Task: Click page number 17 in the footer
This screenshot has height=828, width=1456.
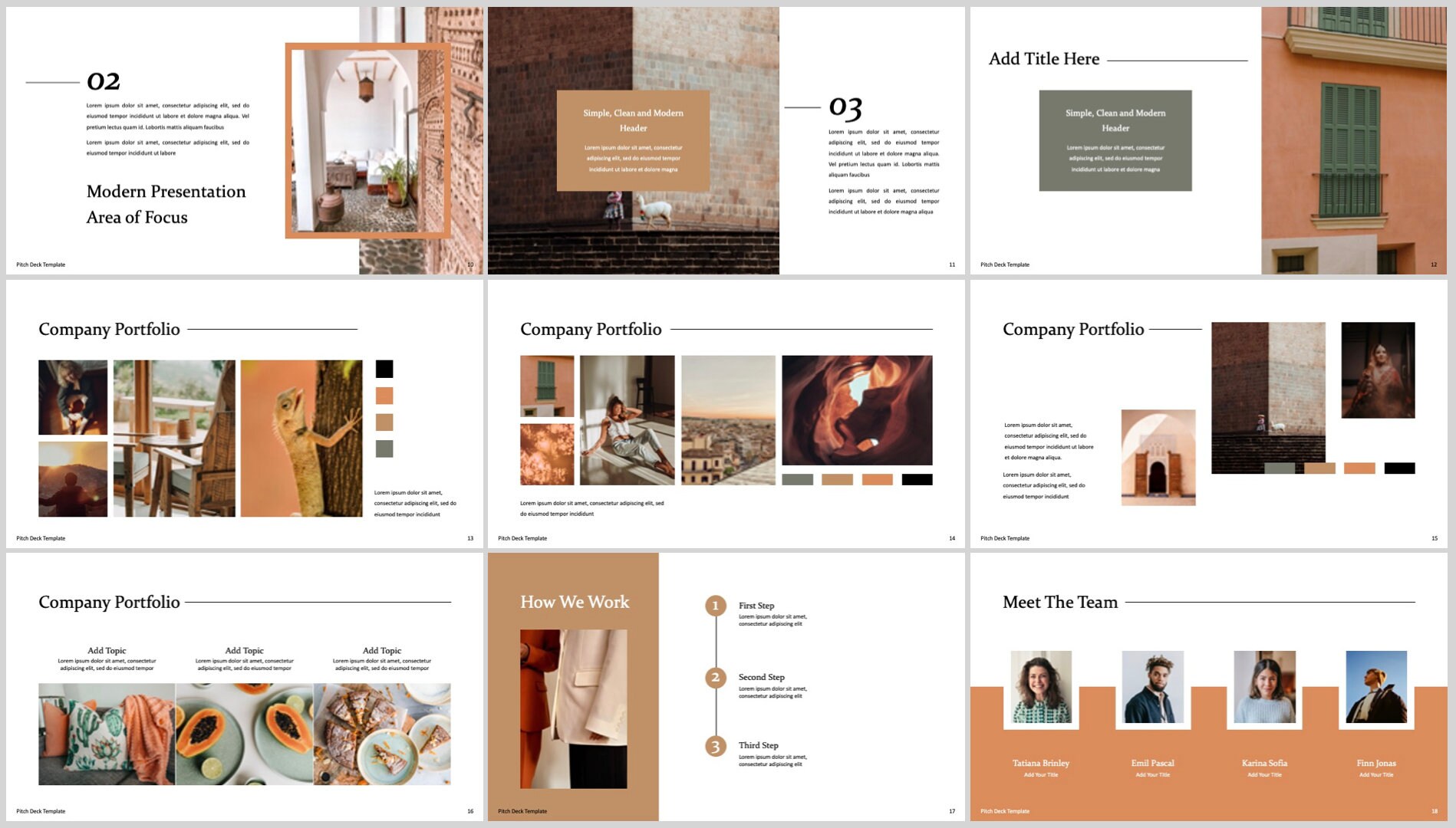Action: point(952,810)
